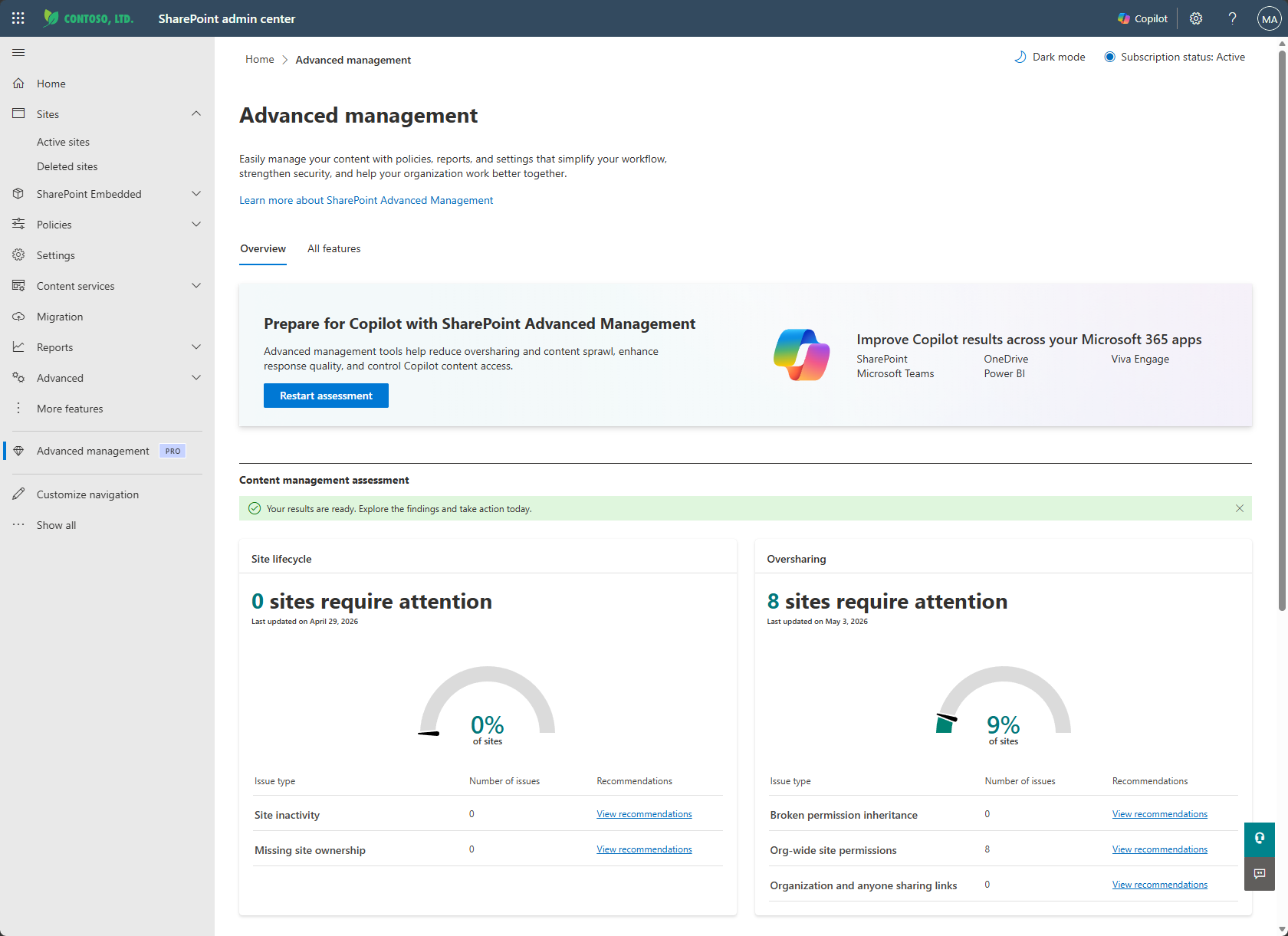Screen dimensions: 1288x936
Task: Expand the SharePoint Embedded chevron
Action: point(196,194)
